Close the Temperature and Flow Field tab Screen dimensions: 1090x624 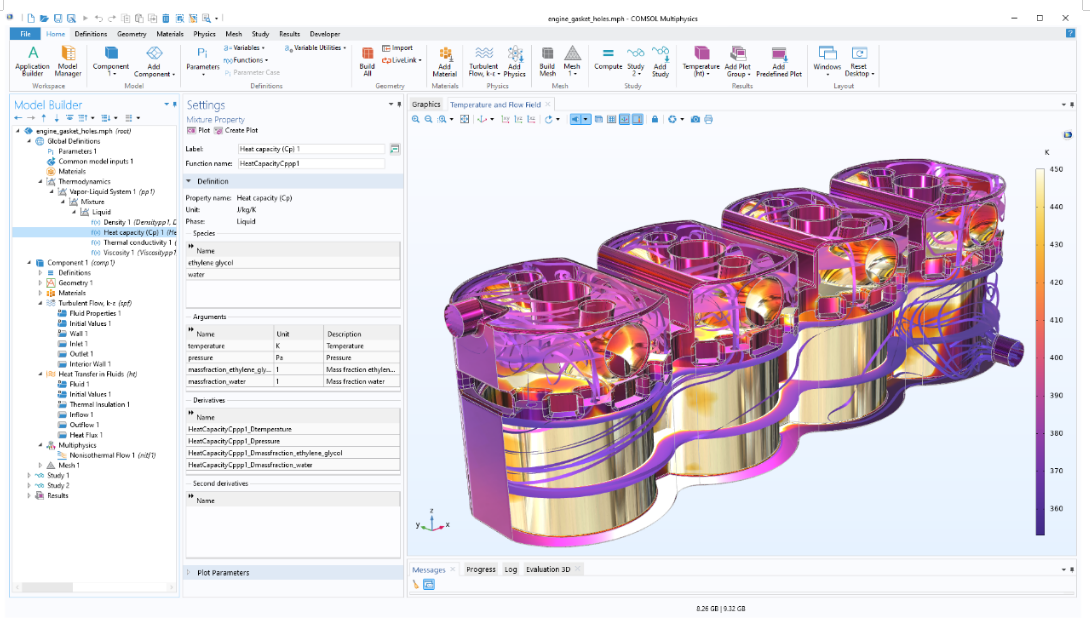[x=548, y=104]
